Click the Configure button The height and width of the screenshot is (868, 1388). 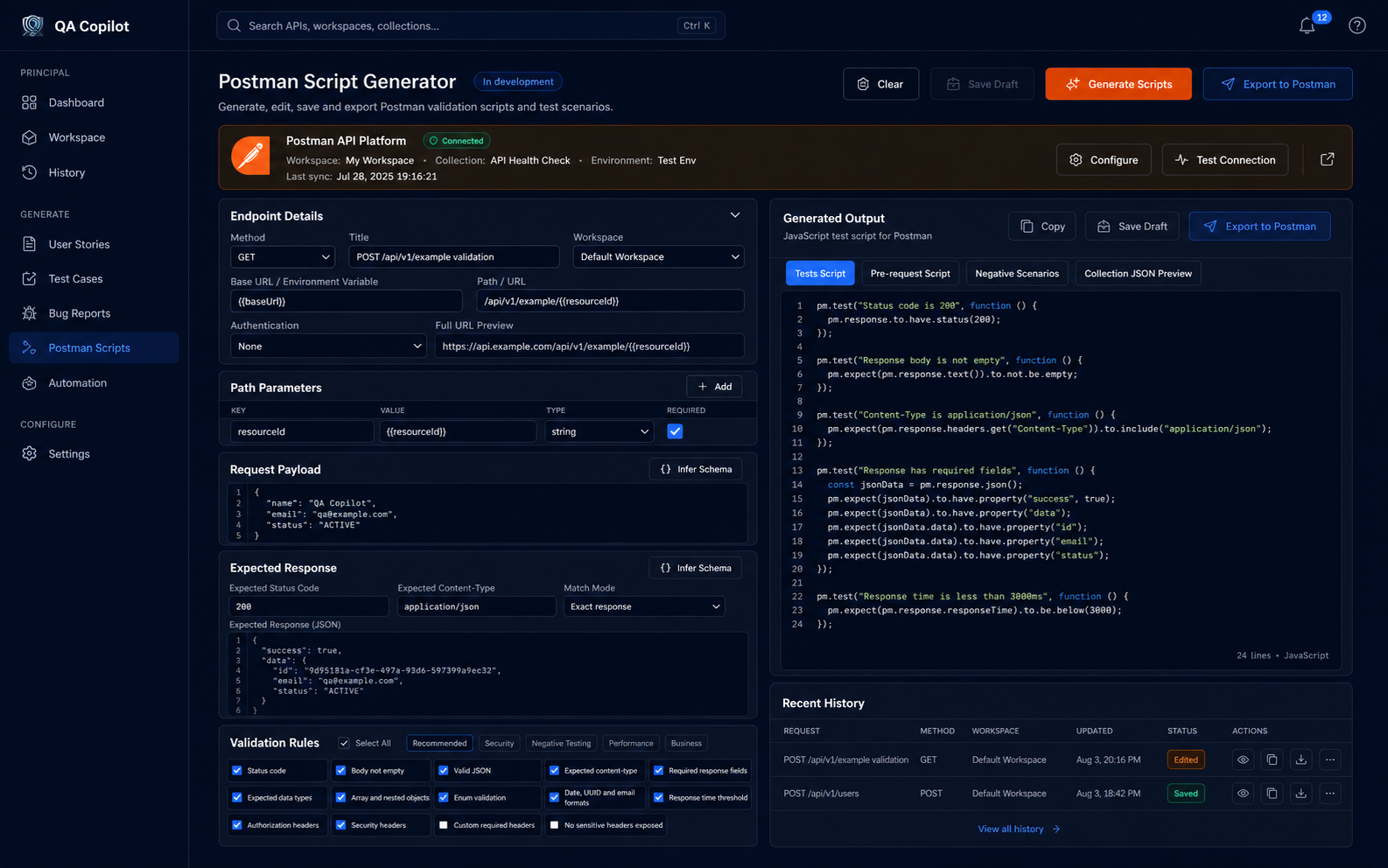tap(1104, 160)
